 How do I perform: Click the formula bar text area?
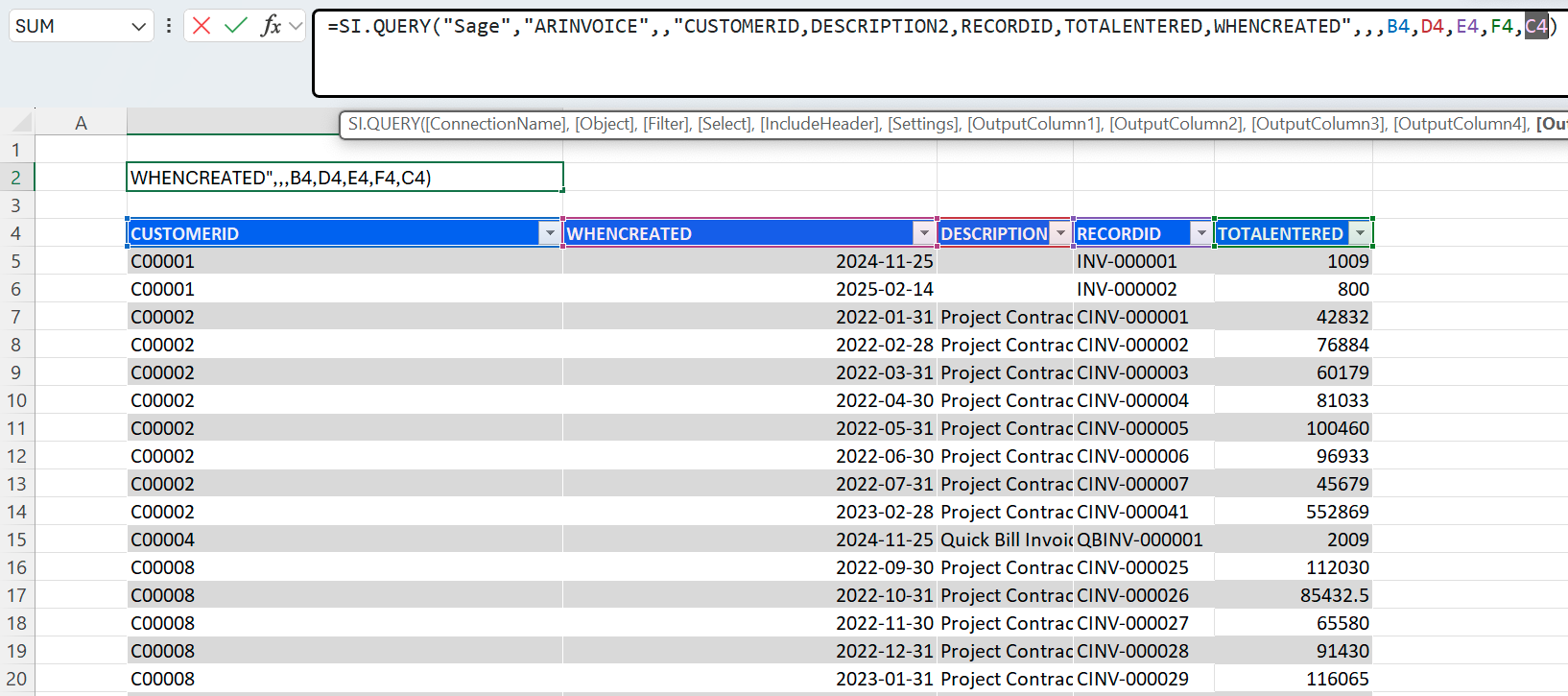864,67
